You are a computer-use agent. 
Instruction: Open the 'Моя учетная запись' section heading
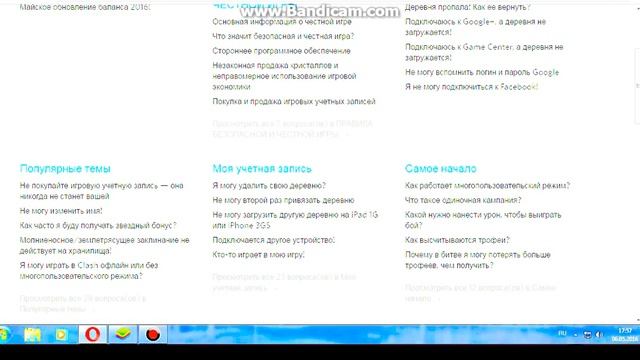[x=262, y=169]
